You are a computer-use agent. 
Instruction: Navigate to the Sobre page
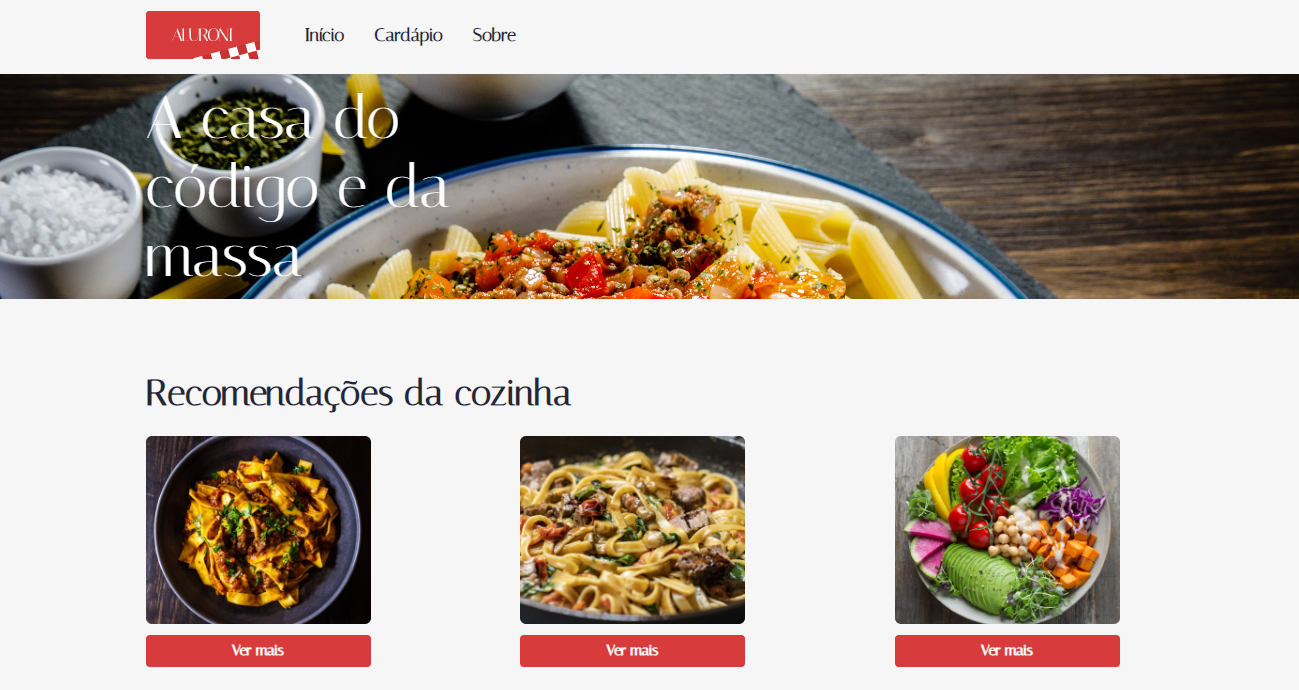(494, 35)
